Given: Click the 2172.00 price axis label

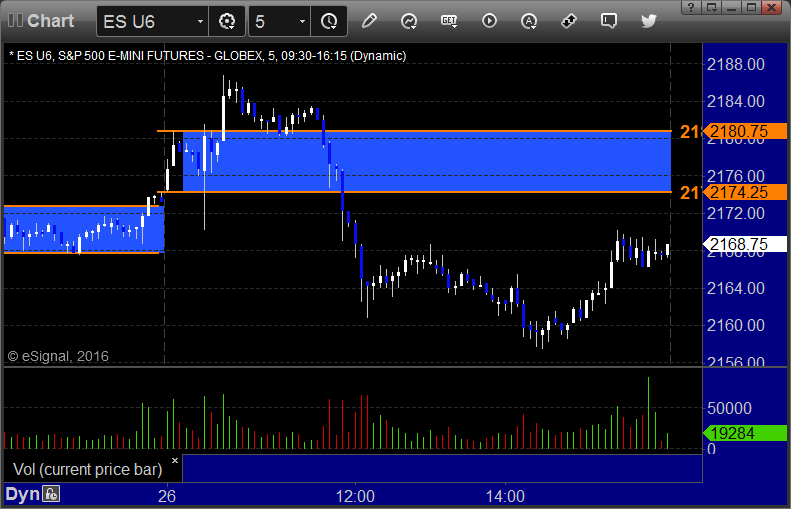Looking at the screenshot, I should 736,213.
